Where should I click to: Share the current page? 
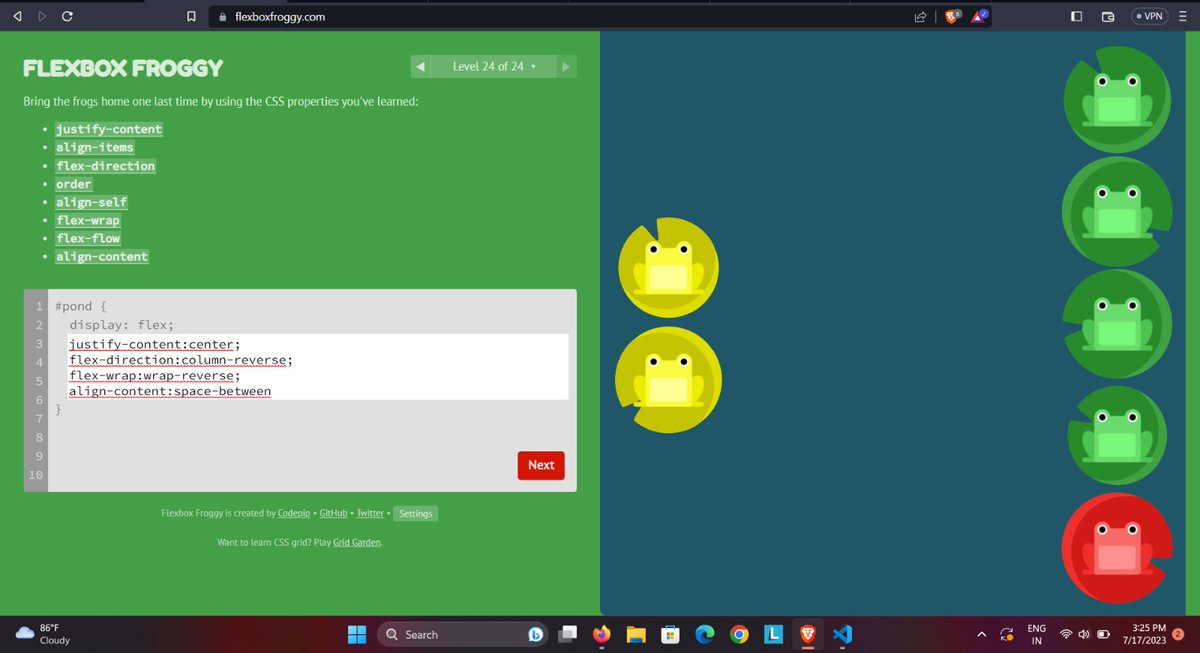(919, 16)
